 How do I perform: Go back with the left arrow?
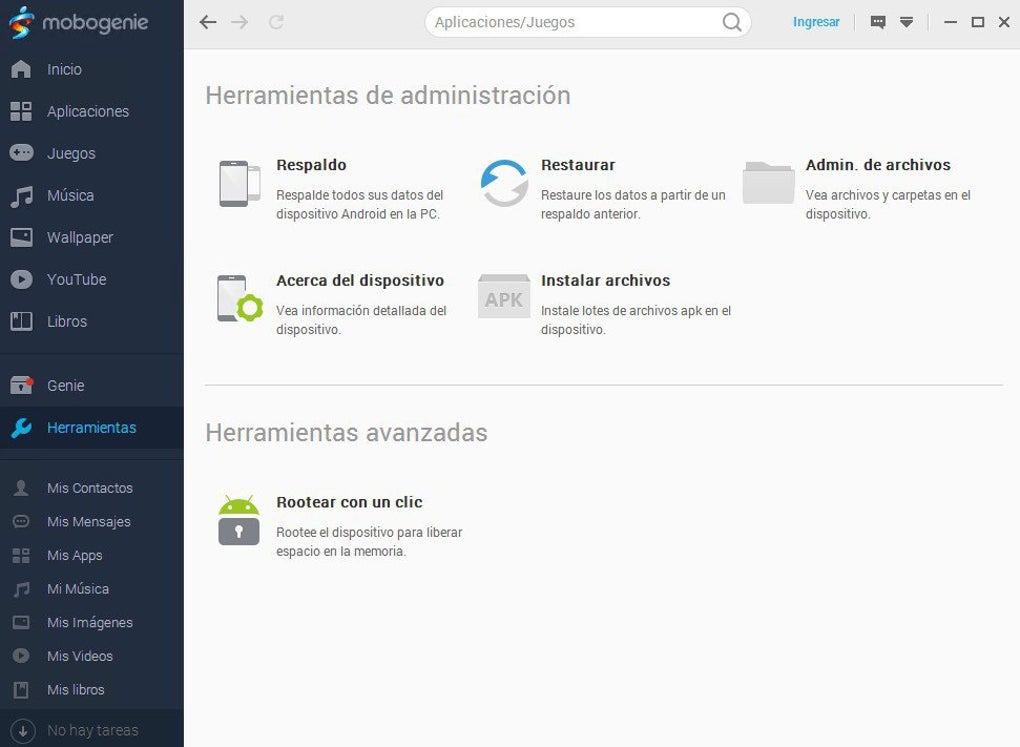[208, 22]
